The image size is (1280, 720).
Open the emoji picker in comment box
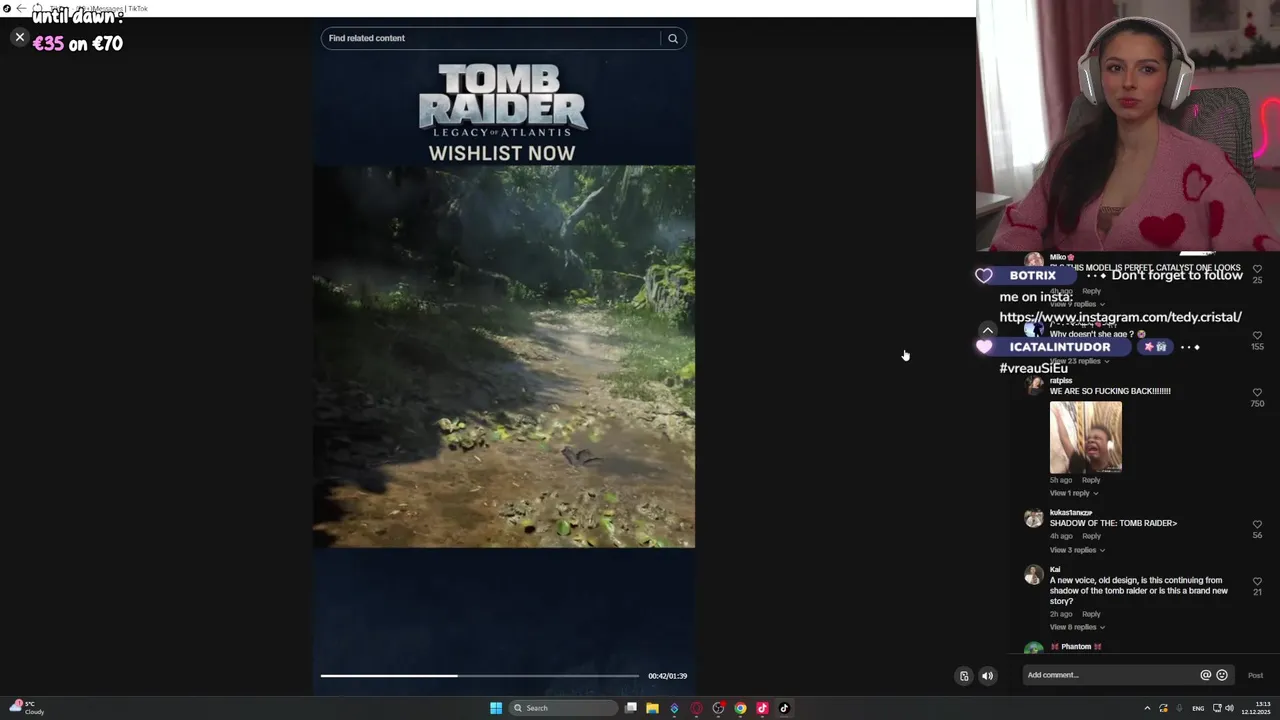pyautogui.click(x=1221, y=675)
